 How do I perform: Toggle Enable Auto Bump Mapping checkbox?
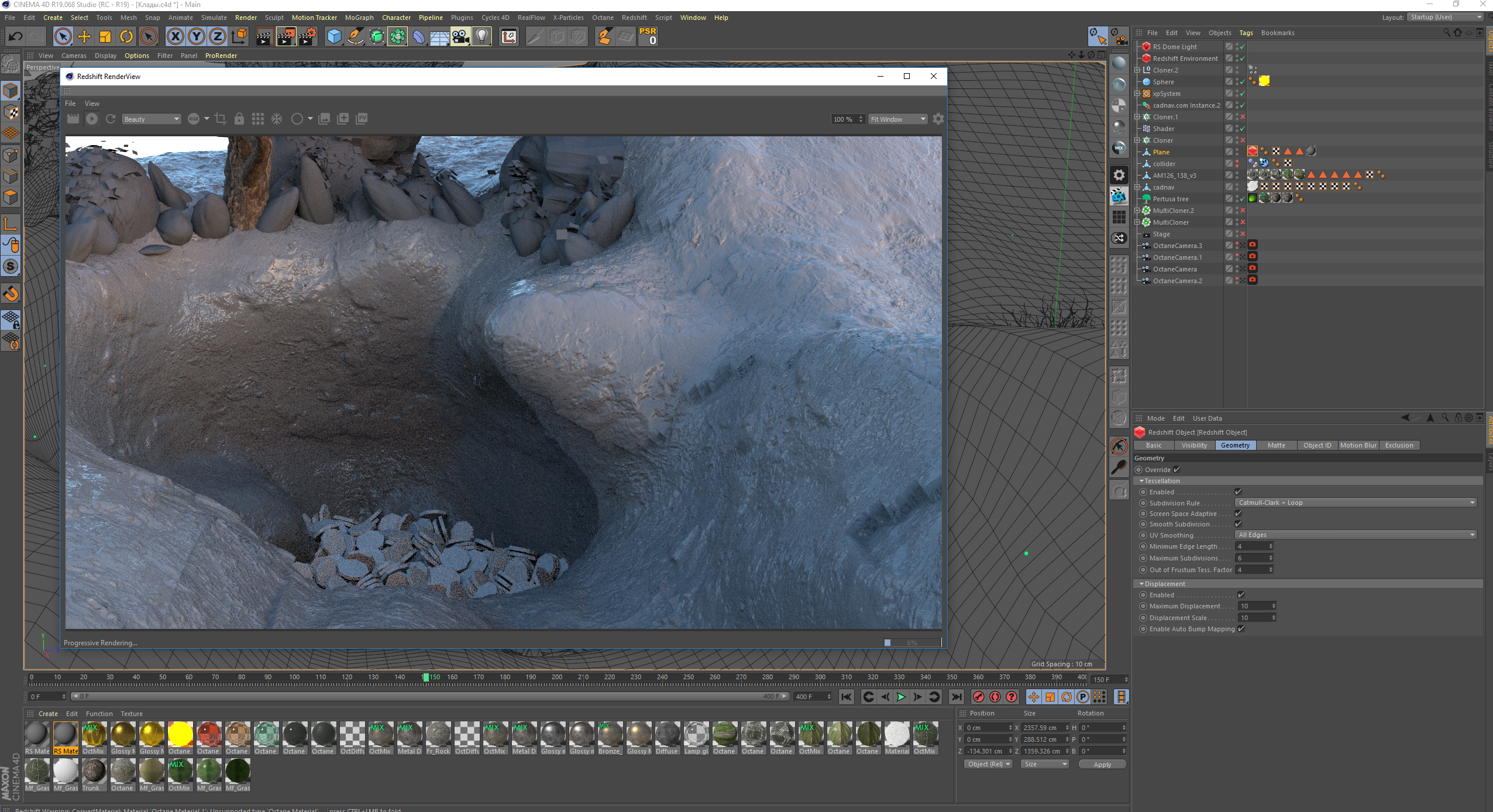1241,628
